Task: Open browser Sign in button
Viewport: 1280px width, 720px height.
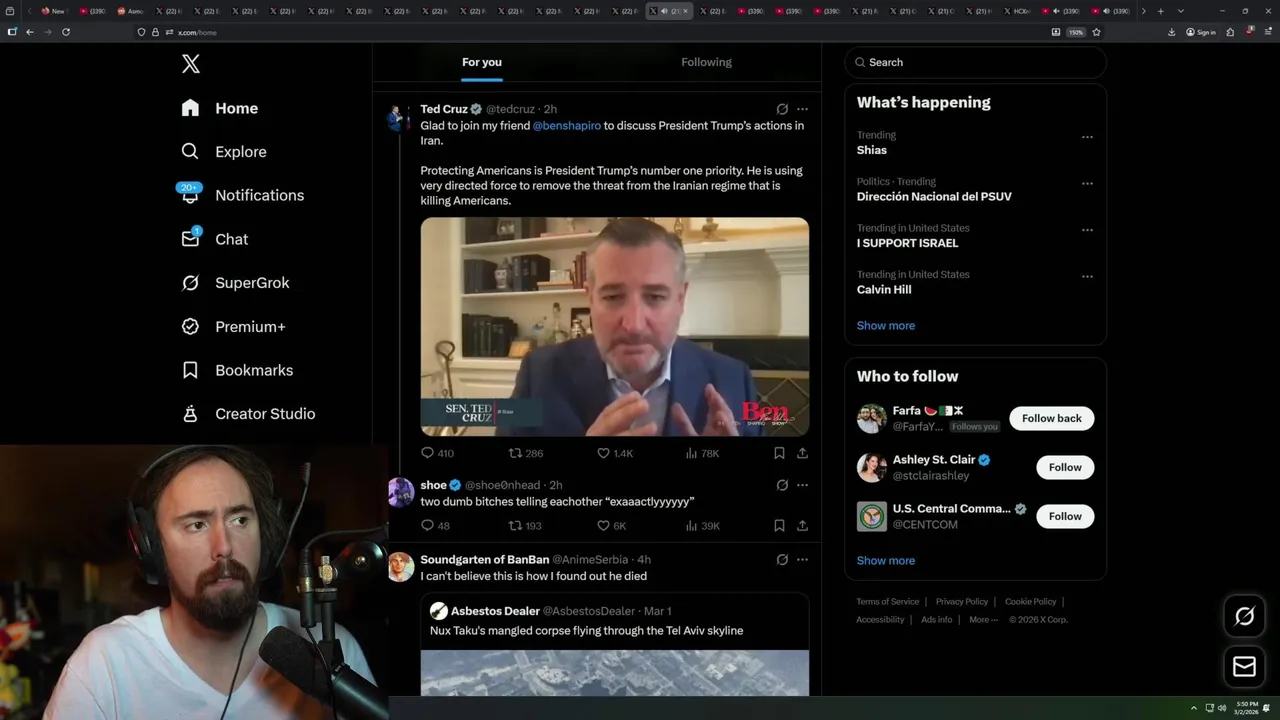Action: (1201, 32)
